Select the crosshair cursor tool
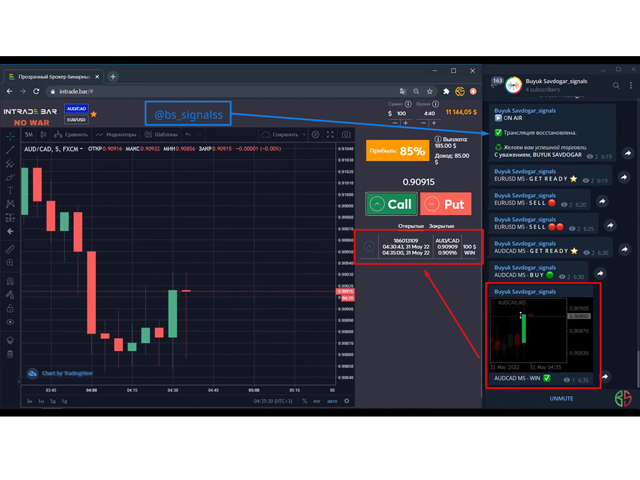 (x=10, y=136)
